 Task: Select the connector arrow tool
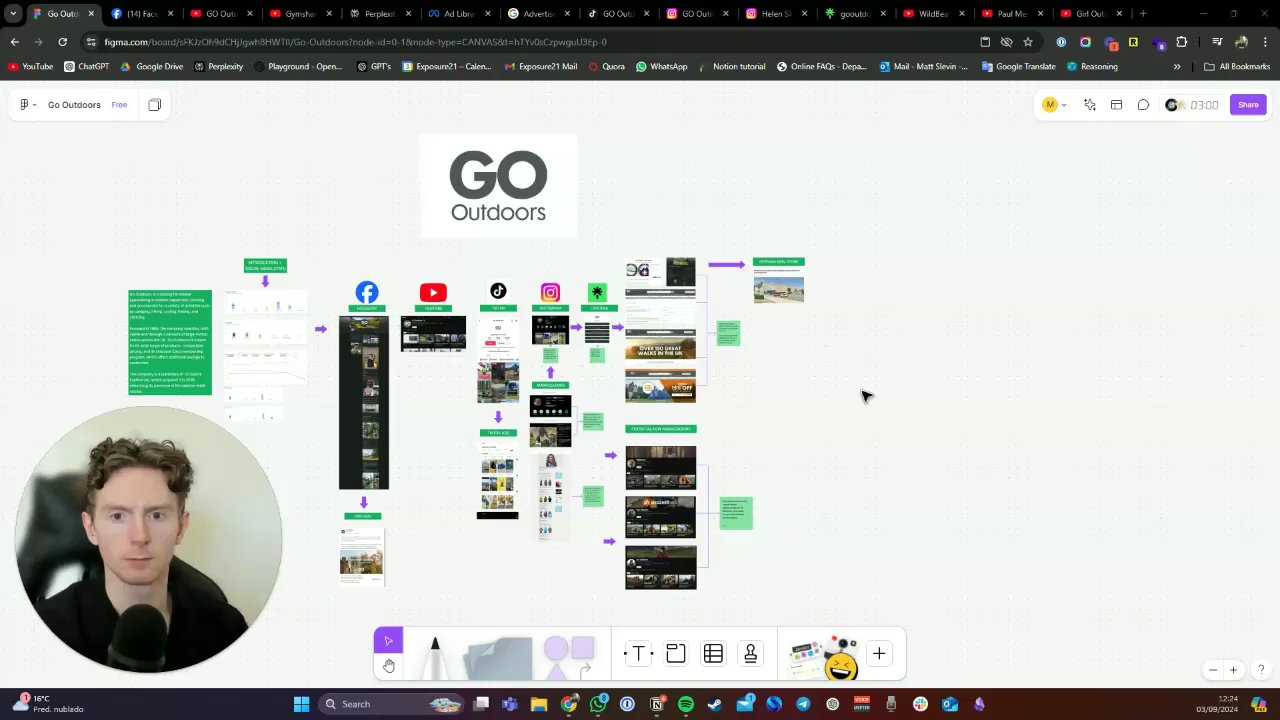[585, 668]
